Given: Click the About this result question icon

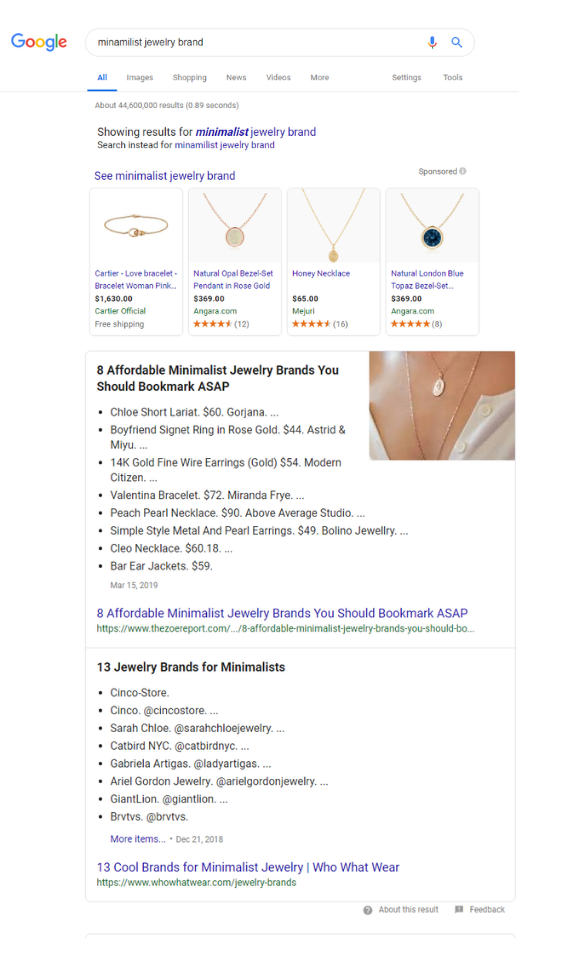Looking at the screenshot, I should [x=368, y=910].
